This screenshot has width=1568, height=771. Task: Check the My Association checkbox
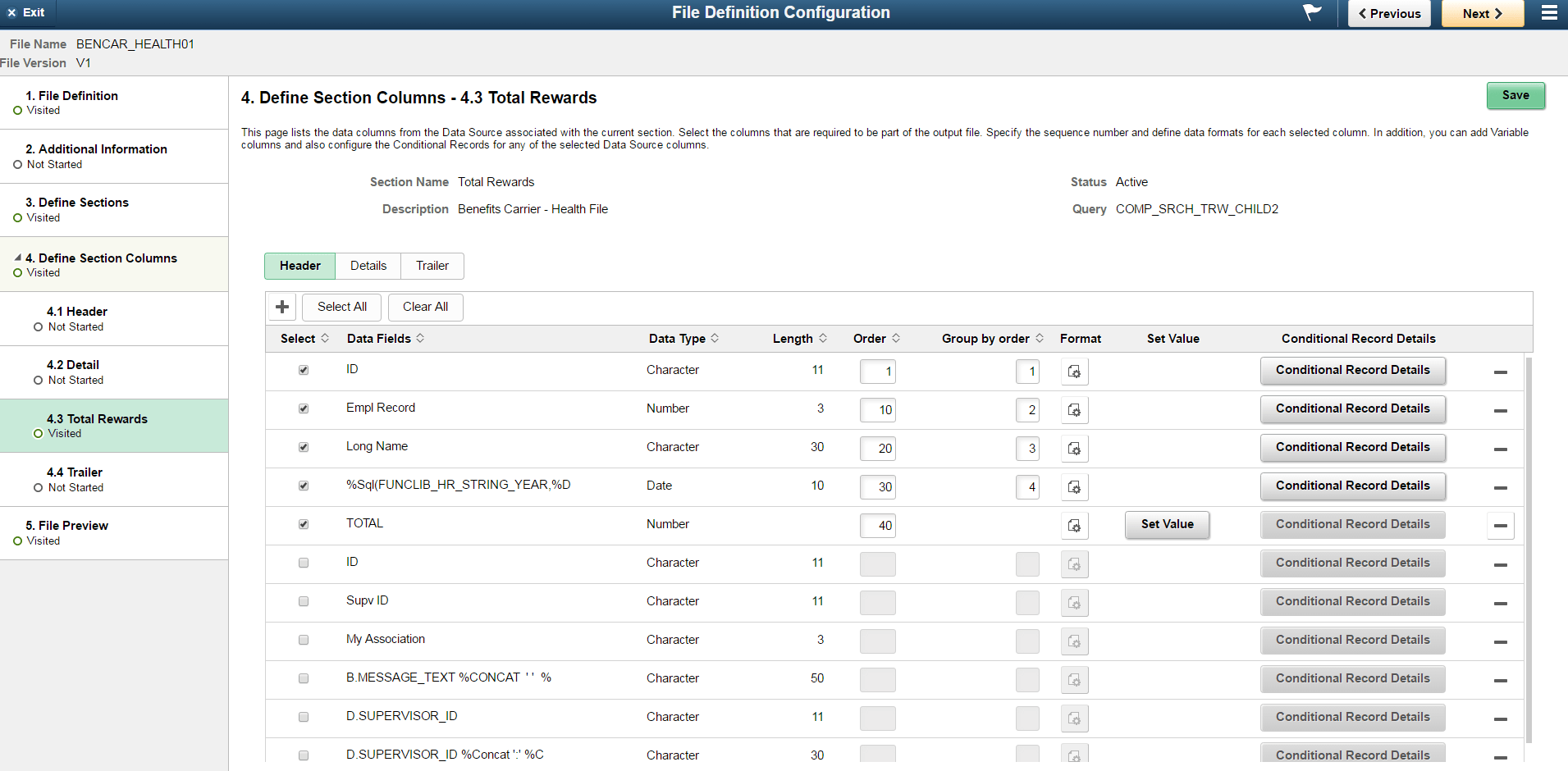[x=303, y=640]
